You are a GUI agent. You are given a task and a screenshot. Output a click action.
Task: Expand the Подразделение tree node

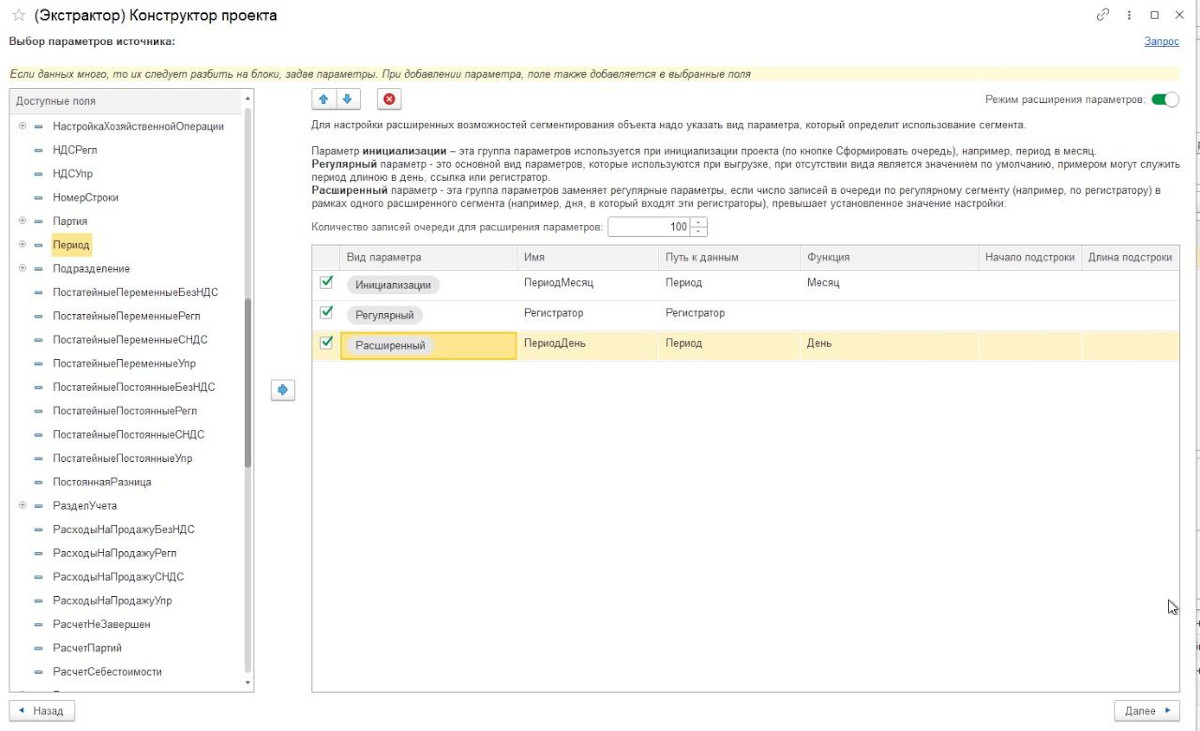22,269
